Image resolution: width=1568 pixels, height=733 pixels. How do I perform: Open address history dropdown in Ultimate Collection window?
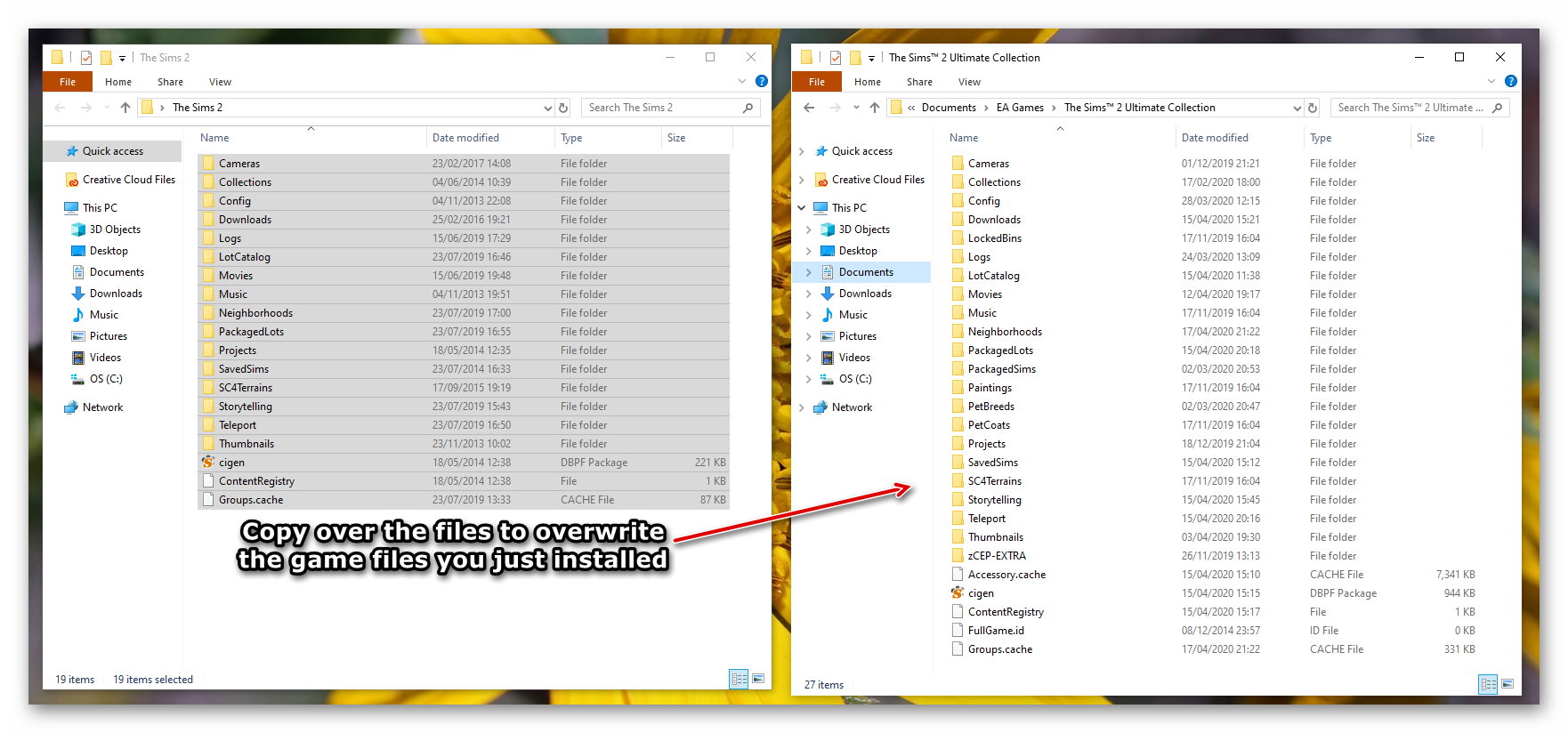coord(1297,108)
